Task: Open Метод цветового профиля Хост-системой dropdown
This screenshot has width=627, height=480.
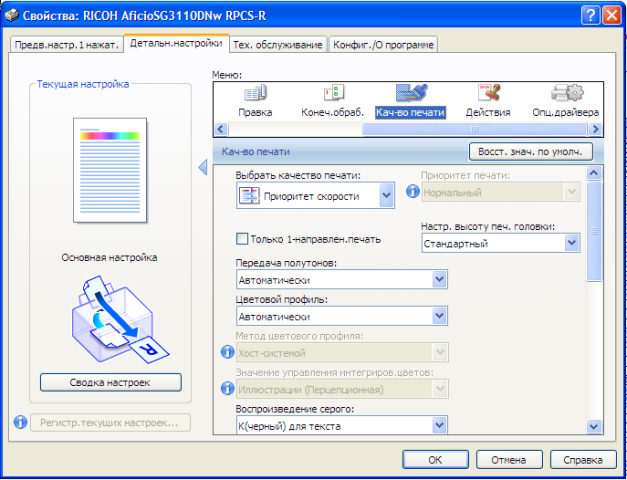Action: pos(342,353)
